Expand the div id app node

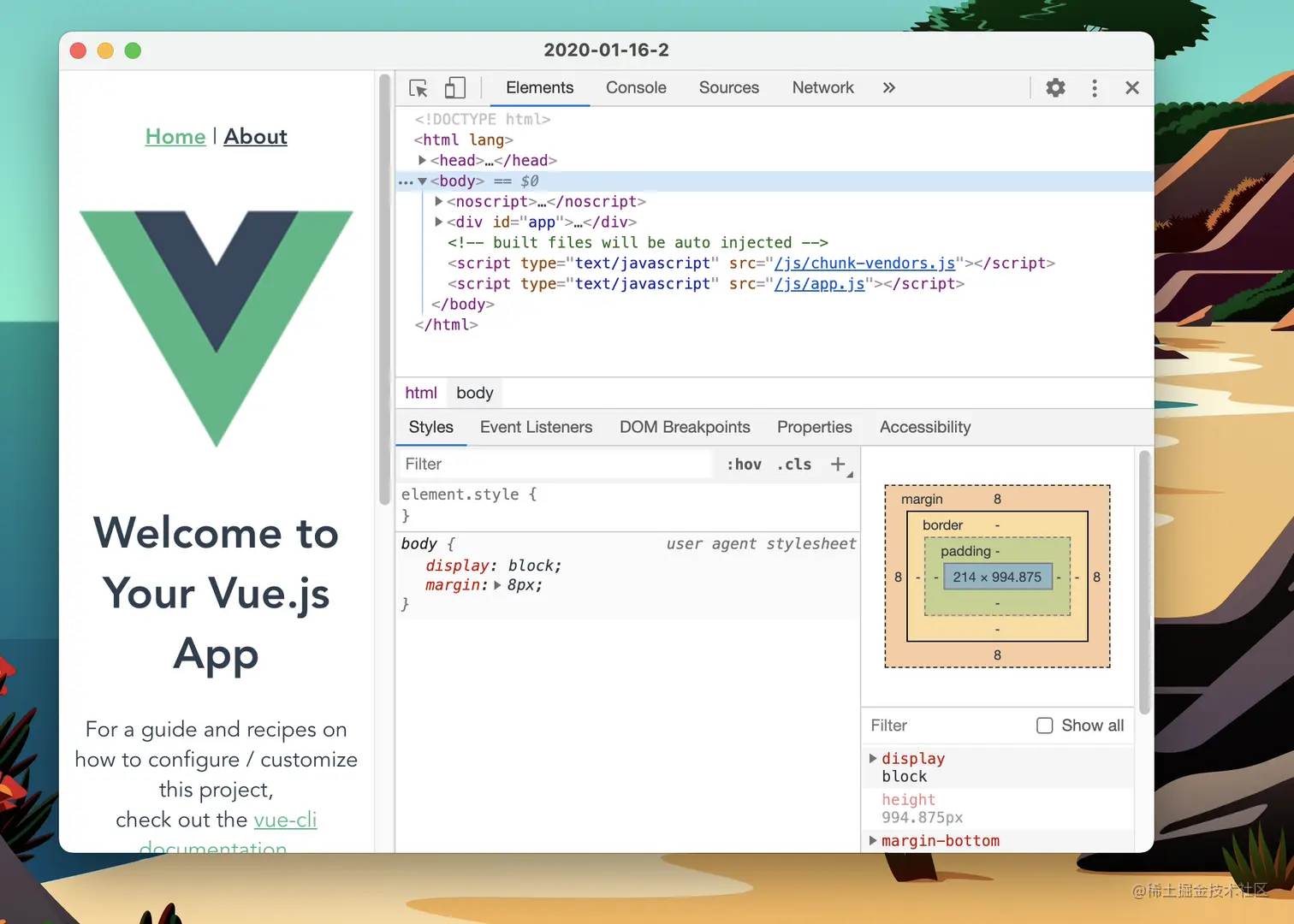point(439,222)
